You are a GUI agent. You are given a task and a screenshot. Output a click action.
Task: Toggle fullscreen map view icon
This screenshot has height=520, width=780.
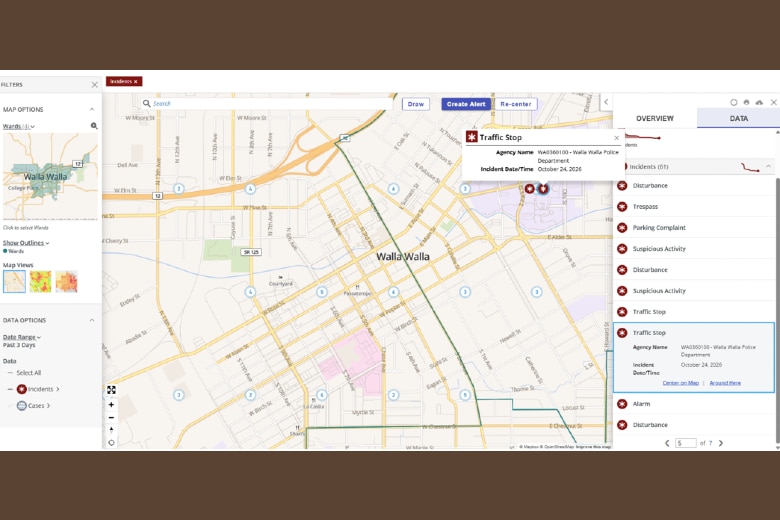111,390
